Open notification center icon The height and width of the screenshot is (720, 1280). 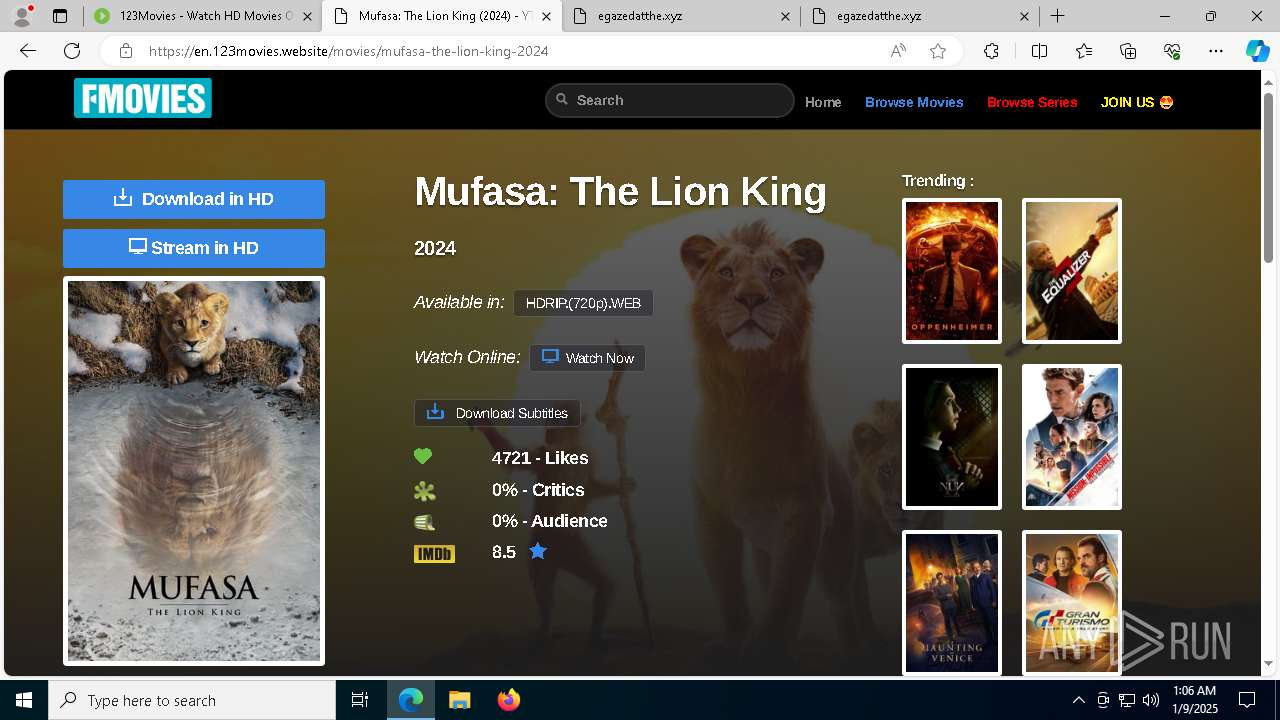pos(1247,700)
